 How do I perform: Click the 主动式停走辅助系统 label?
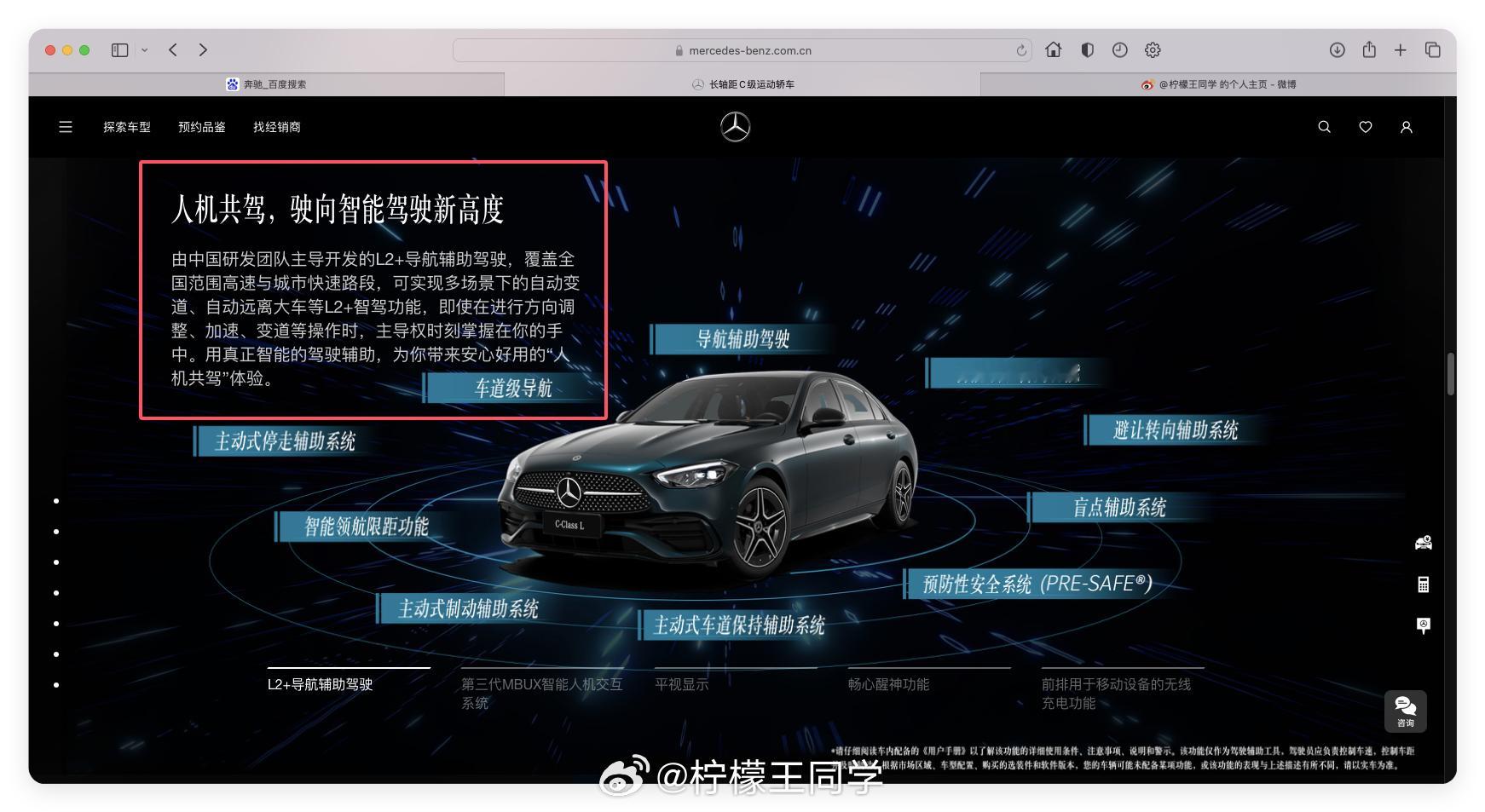tap(285, 441)
